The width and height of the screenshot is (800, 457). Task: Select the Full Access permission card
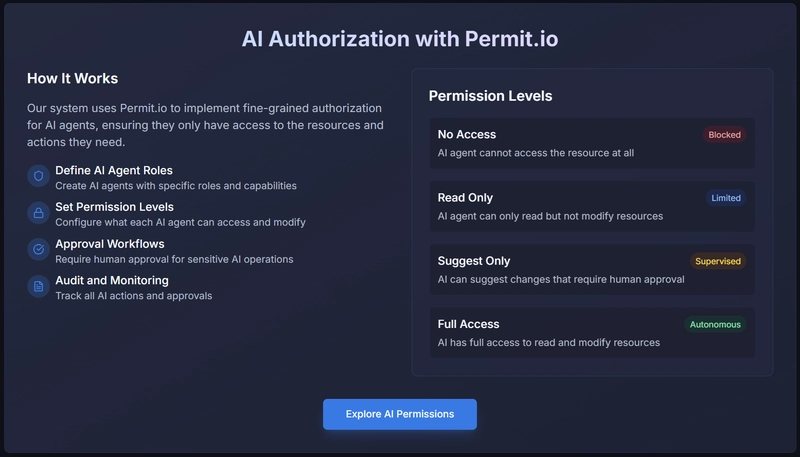click(x=591, y=333)
